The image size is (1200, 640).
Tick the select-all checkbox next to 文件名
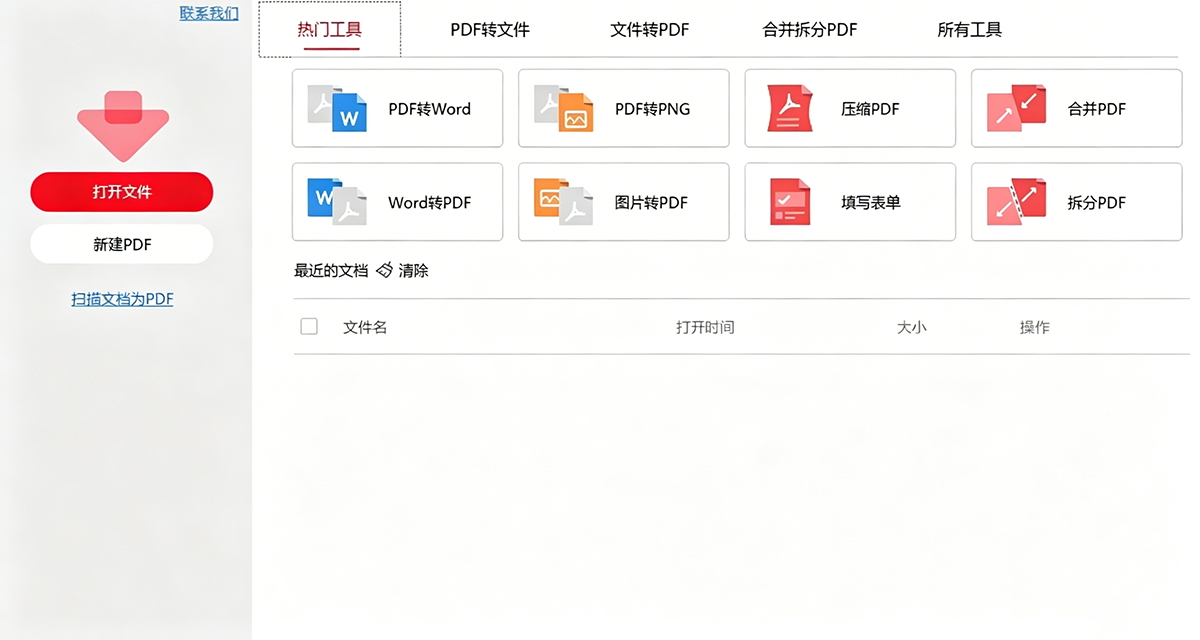(x=309, y=326)
